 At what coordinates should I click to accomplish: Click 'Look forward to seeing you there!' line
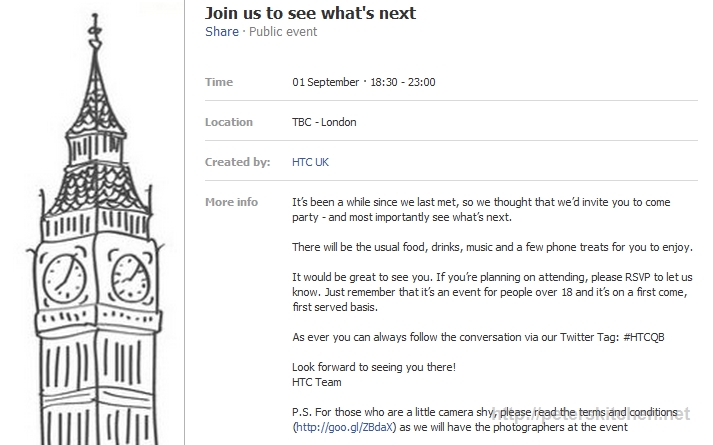374,367
